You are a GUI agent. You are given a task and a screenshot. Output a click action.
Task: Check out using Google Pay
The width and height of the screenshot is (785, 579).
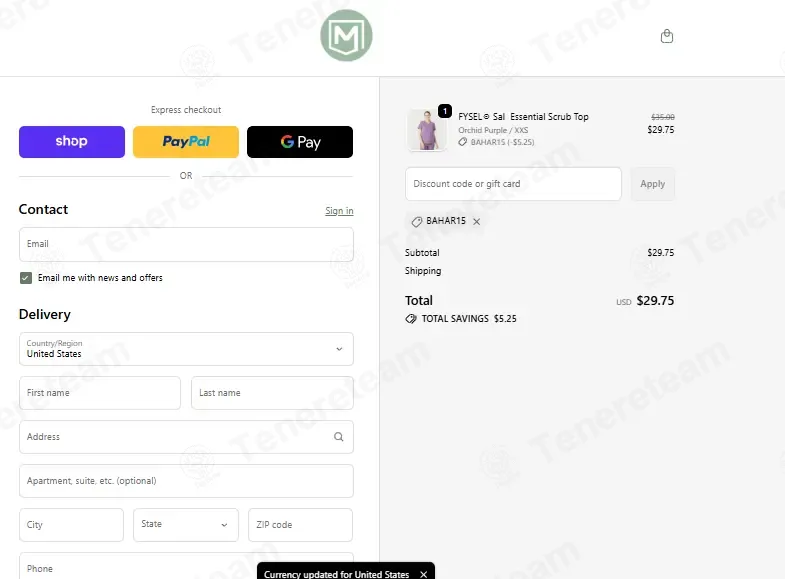point(300,142)
